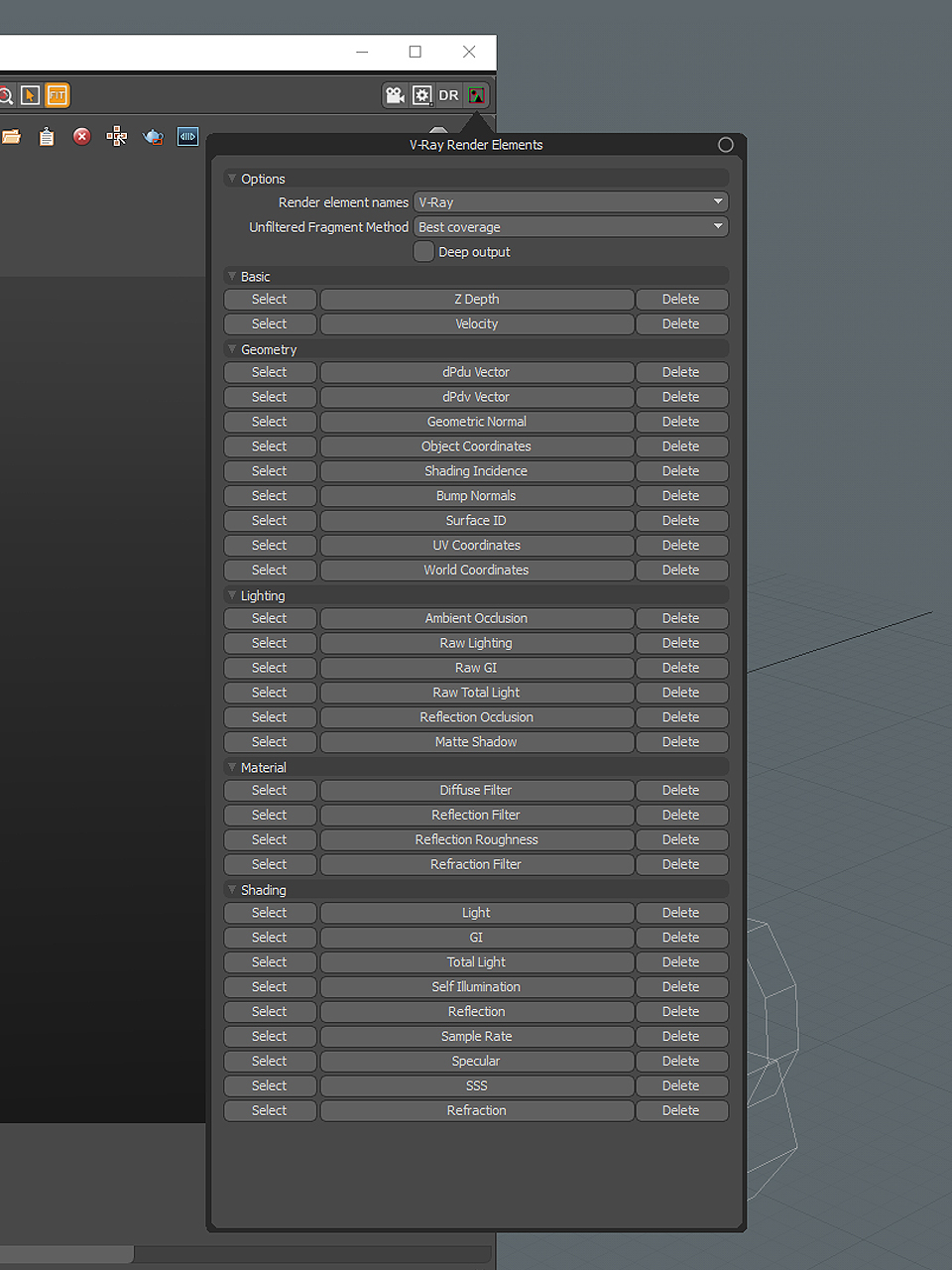Screen dimensions: 952x1270
Task: Click the horizontal scrollbar thumb at bottom
Action: click(66, 1254)
